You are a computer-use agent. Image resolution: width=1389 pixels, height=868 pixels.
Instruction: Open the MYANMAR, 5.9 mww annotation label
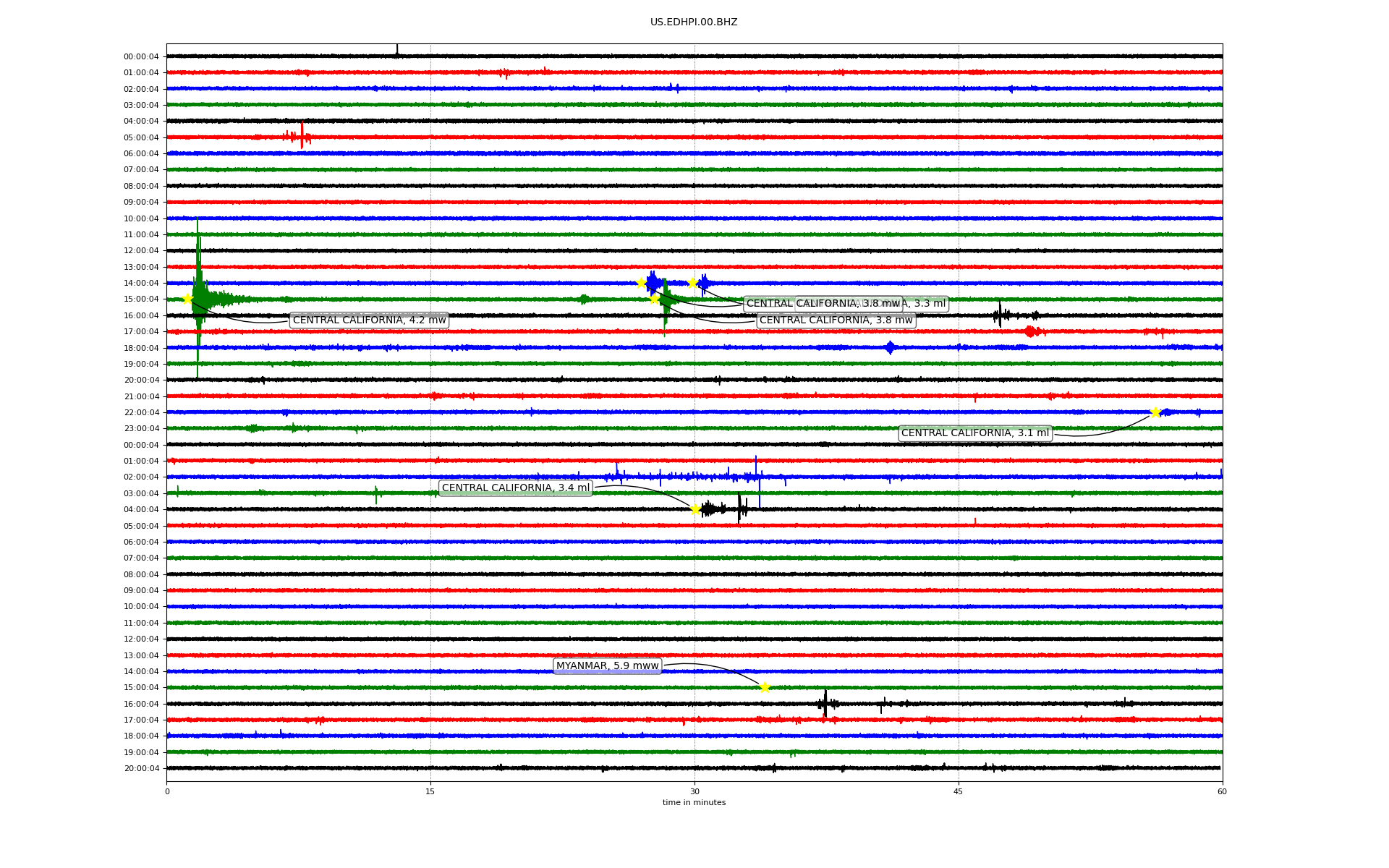point(607,666)
